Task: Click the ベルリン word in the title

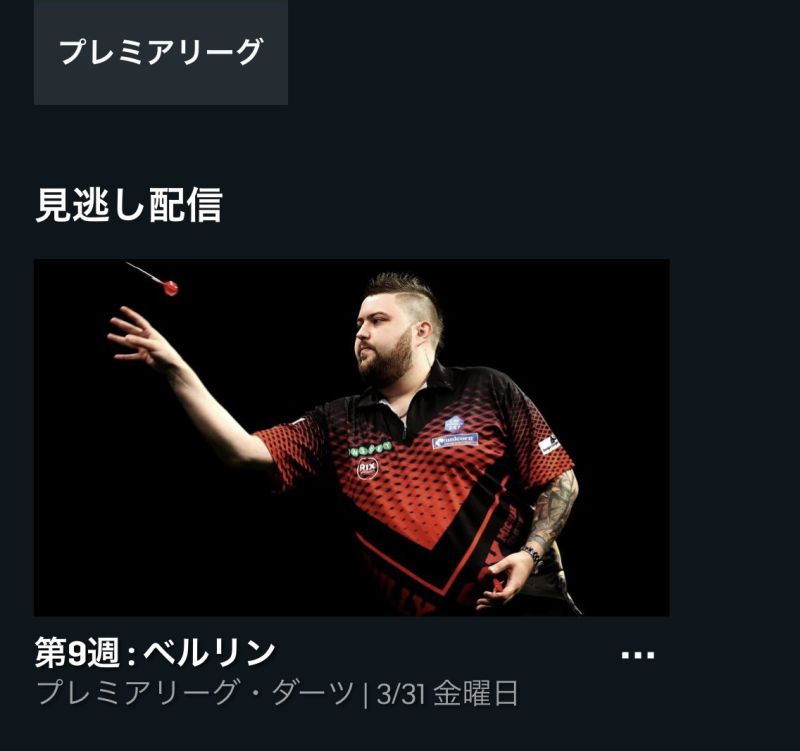Action: click(x=209, y=654)
